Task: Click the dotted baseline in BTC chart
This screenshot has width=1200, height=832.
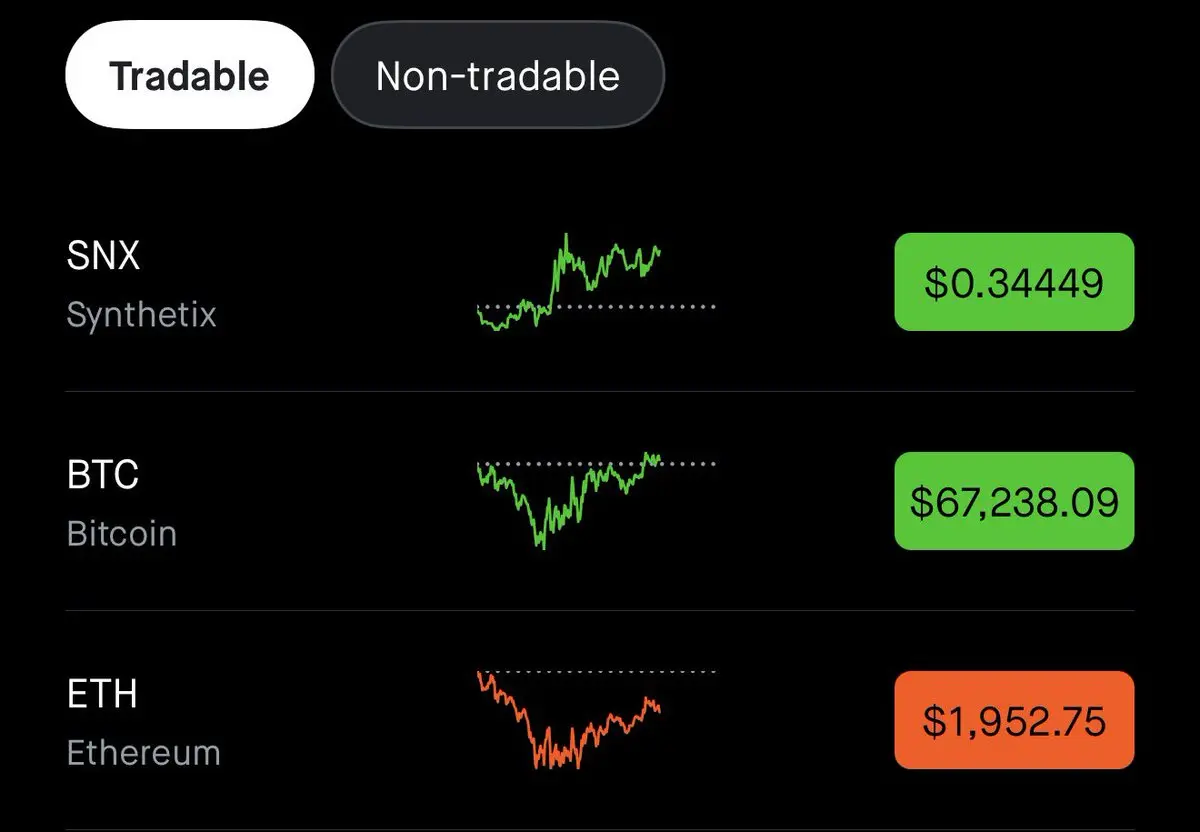Action: click(597, 464)
